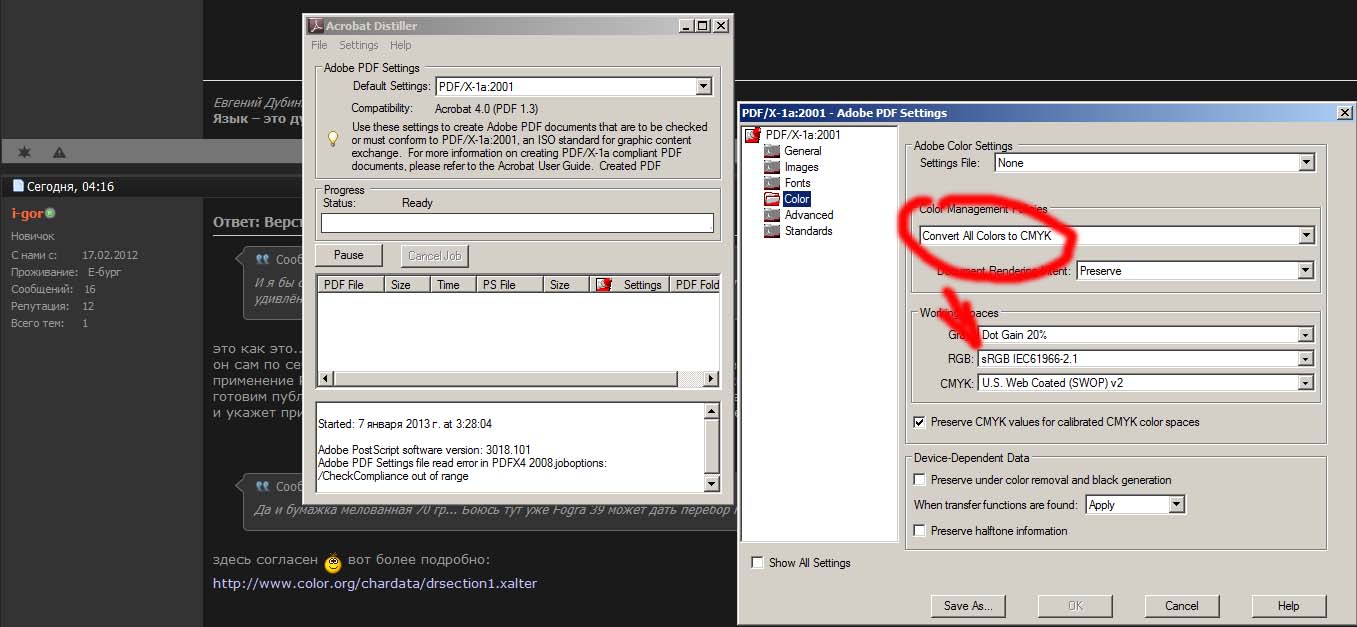
Task: Click the Save As... button
Action: pos(968,606)
